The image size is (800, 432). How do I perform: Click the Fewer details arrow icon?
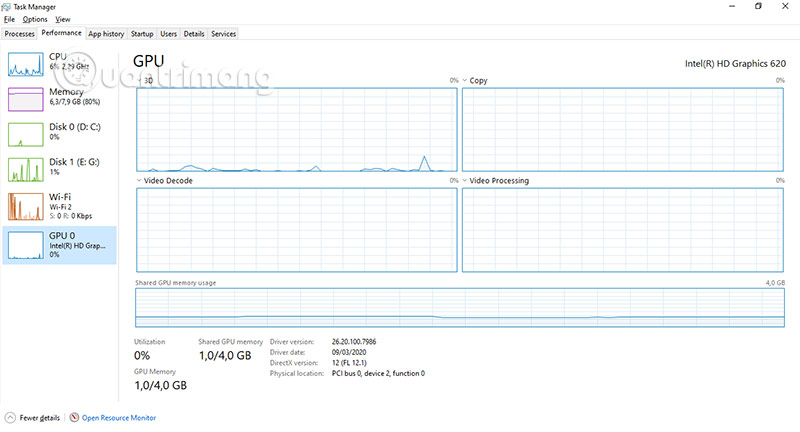[10, 418]
